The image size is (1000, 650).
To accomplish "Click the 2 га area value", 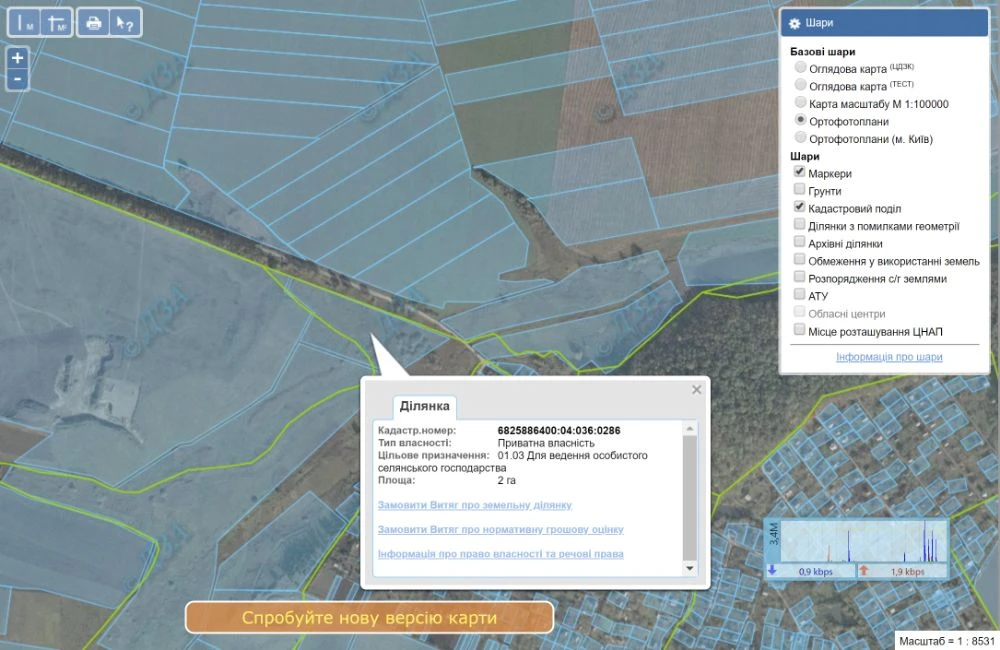I will pos(506,480).
